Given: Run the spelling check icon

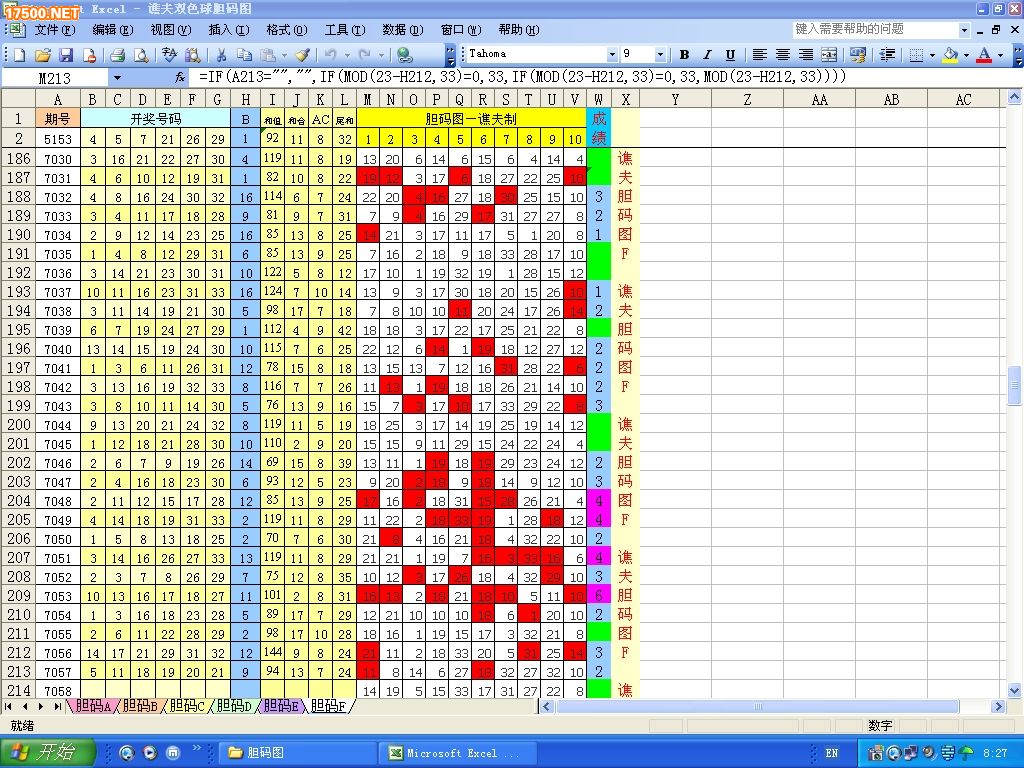Looking at the screenshot, I should point(168,55).
